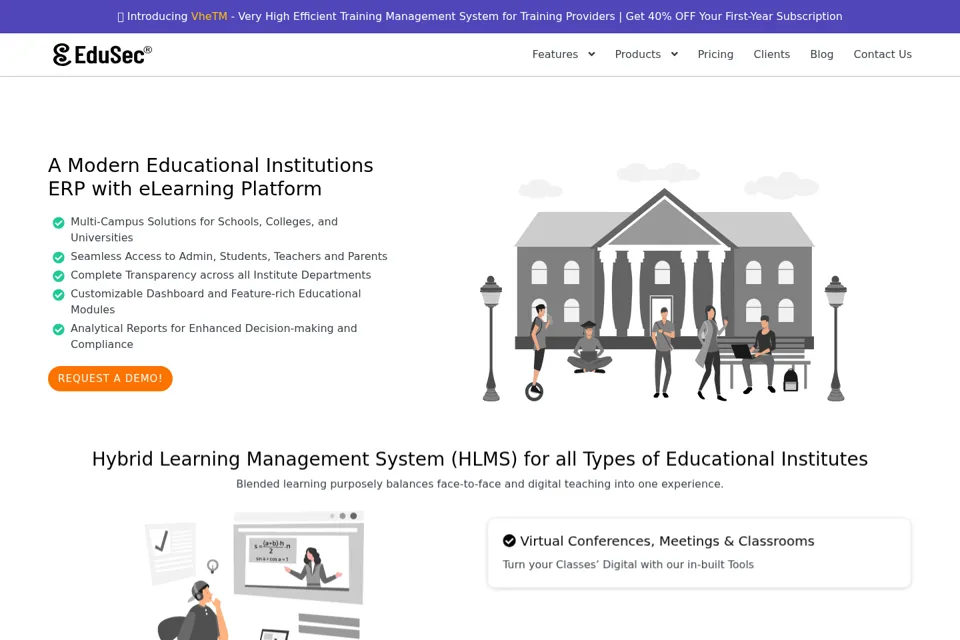Screen dimensions: 960x640
Task: Visit the Blog link
Action: point(822,55)
